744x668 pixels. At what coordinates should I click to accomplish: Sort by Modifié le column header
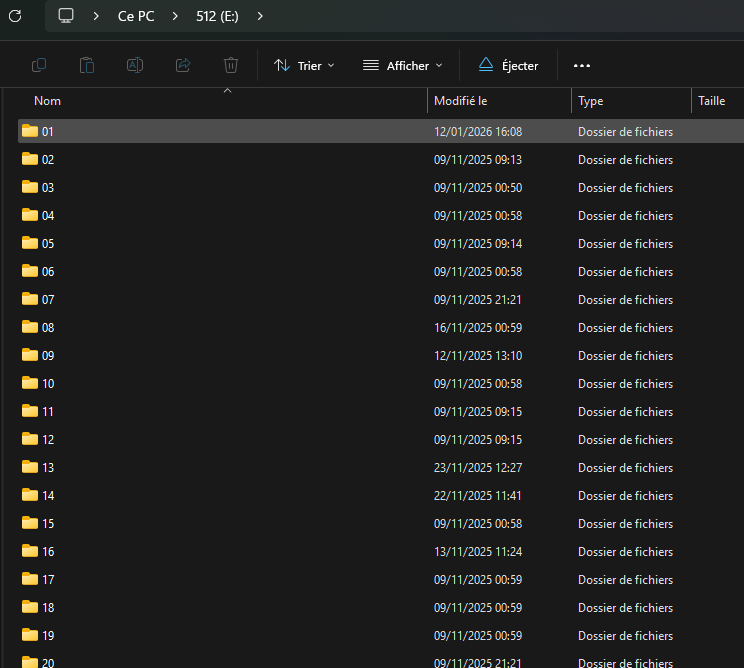click(460, 101)
